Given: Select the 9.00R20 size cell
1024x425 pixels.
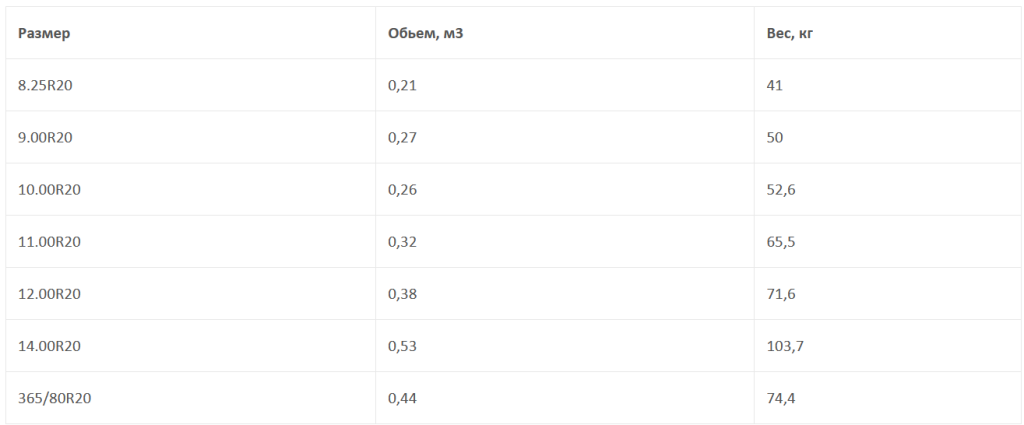Looking at the screenshot, I should tap(46, 137).
